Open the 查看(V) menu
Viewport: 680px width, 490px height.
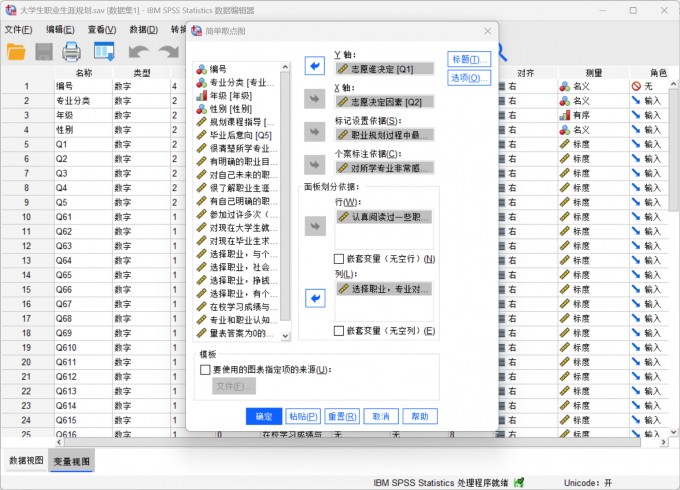(x=102, y=29)
